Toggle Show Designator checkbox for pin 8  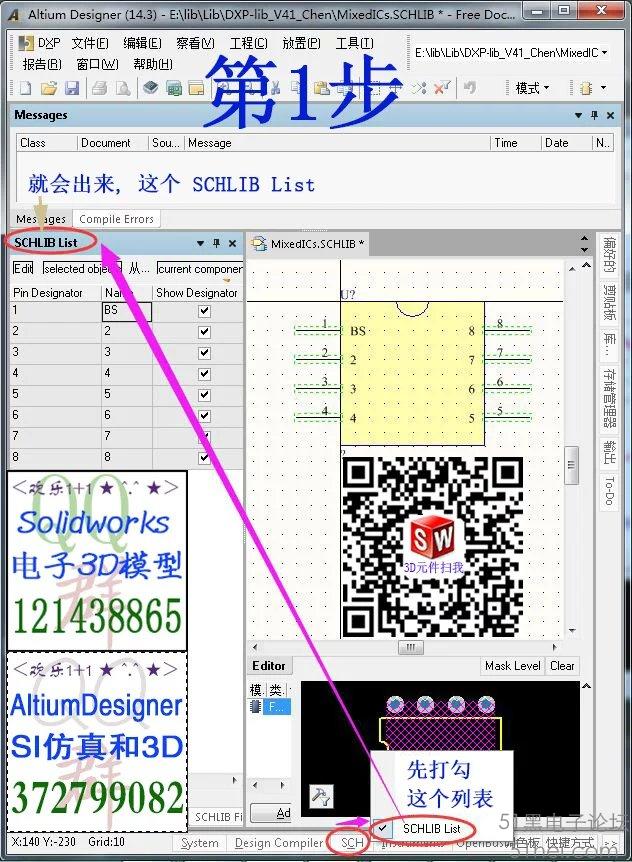(x=204, y=457)
